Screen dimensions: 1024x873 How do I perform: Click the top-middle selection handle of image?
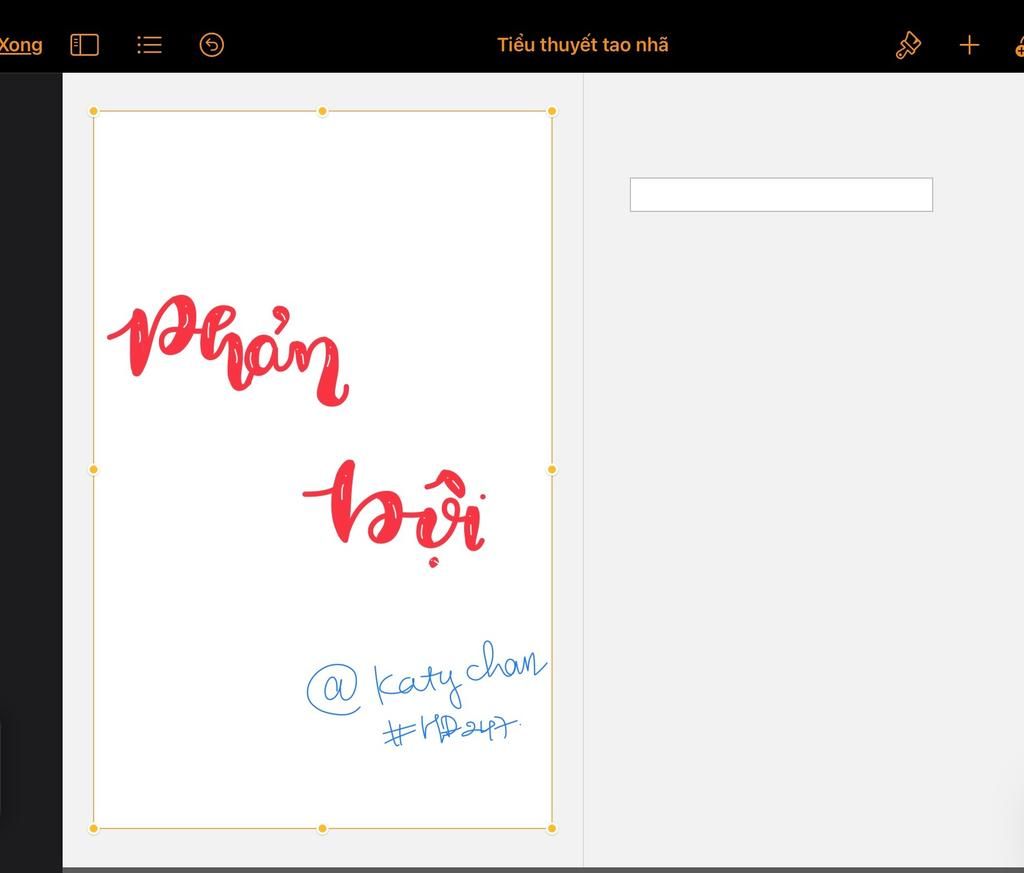point(322,111)
